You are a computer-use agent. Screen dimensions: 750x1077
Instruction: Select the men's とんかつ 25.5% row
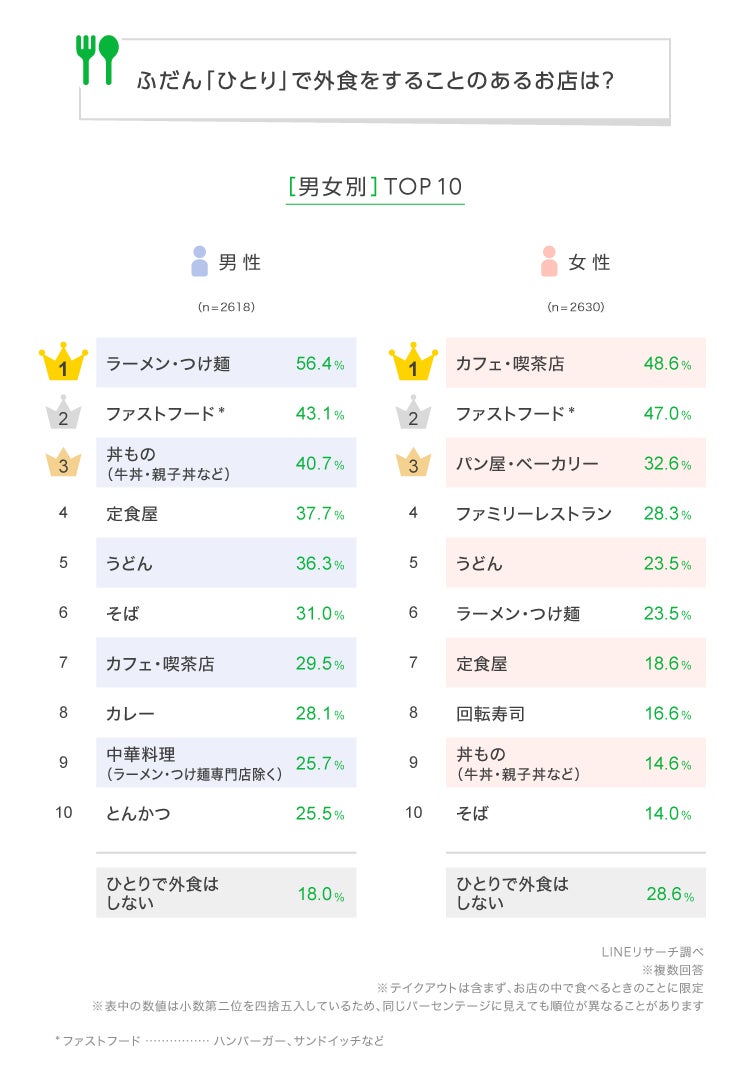(x=226, y=813)
